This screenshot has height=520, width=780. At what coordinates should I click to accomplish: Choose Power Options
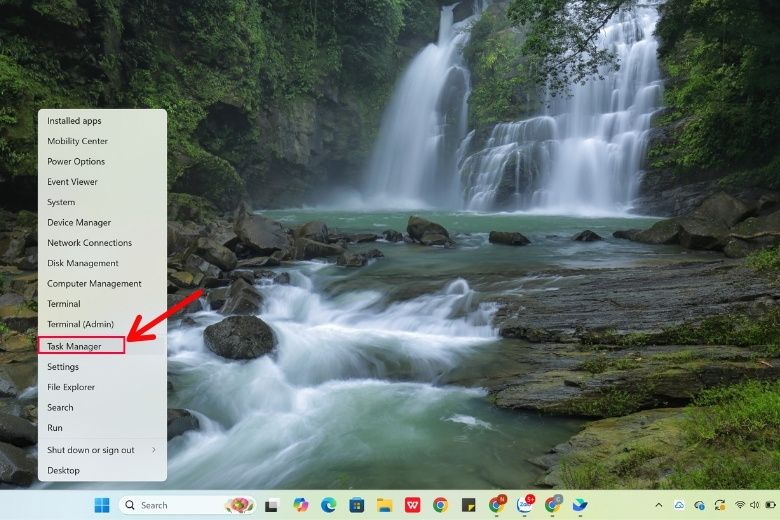[x=102, y=161]
